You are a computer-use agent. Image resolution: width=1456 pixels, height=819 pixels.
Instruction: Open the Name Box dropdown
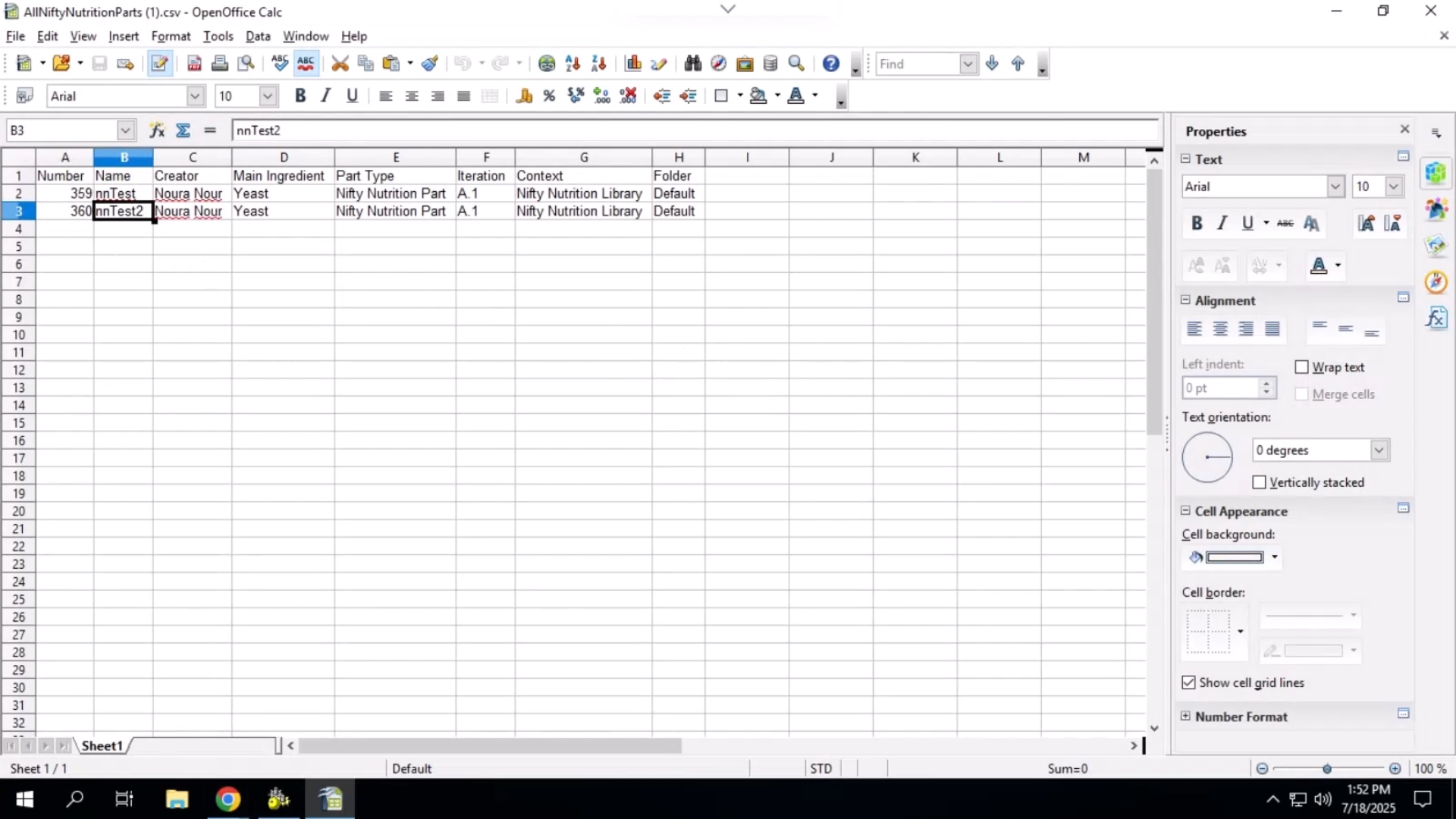tap(126, 130)
